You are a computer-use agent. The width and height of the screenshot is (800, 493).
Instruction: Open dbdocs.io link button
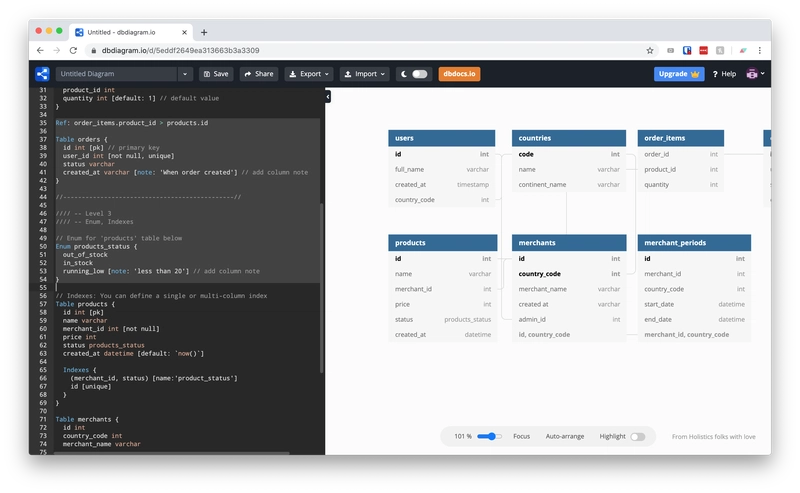tap(459, 74)
